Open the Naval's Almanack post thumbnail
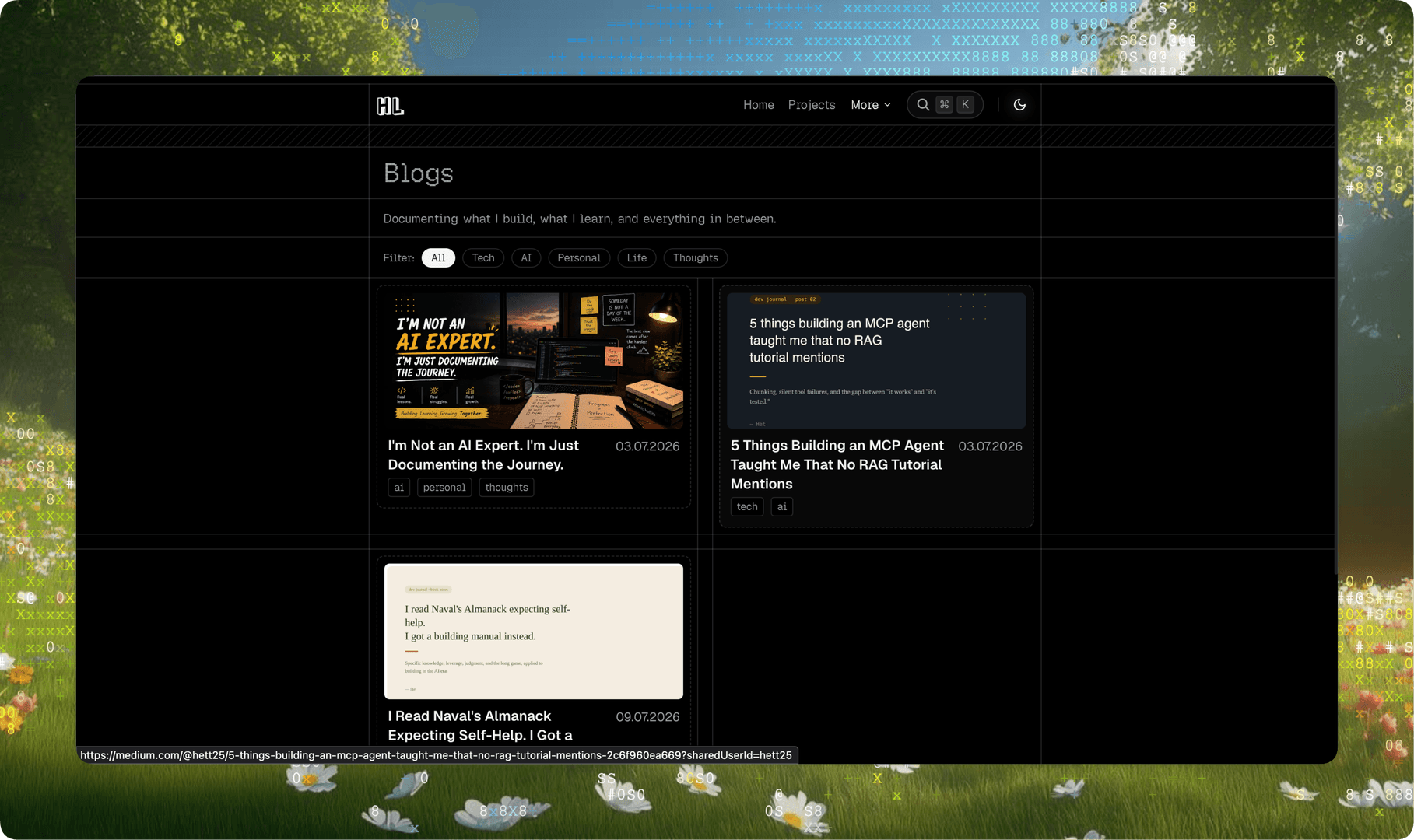1414x840 pixels. [534, 632]
